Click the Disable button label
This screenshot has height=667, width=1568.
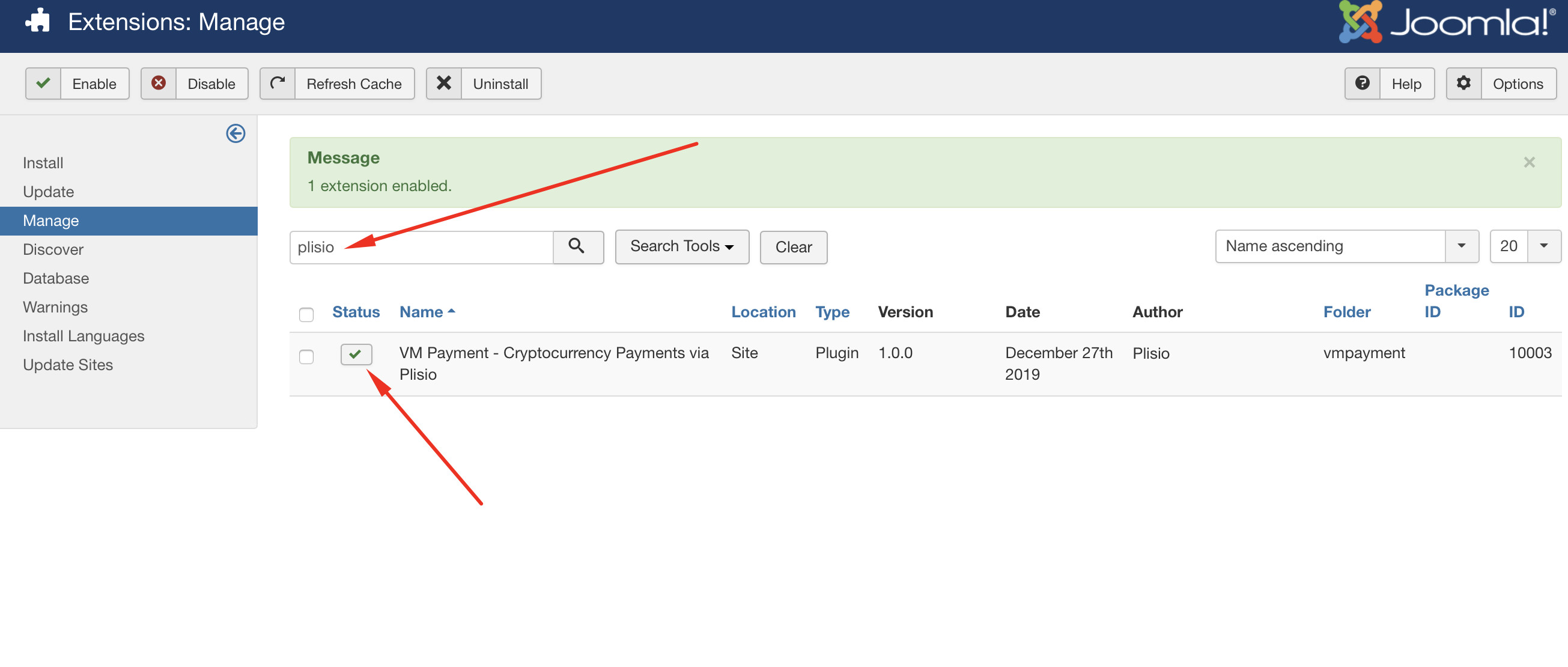(211, 84)
